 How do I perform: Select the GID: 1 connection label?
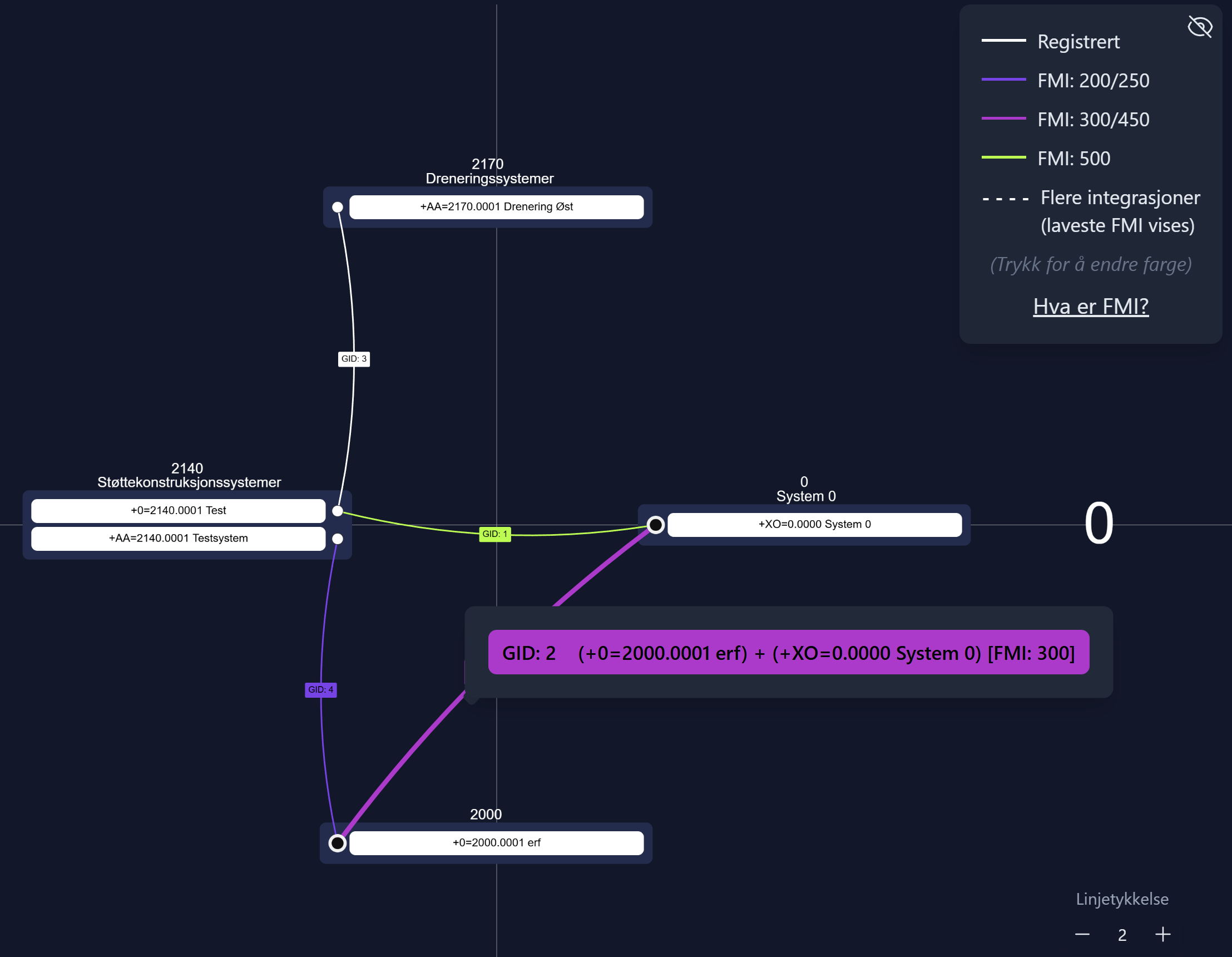click(x=494, y=534)
